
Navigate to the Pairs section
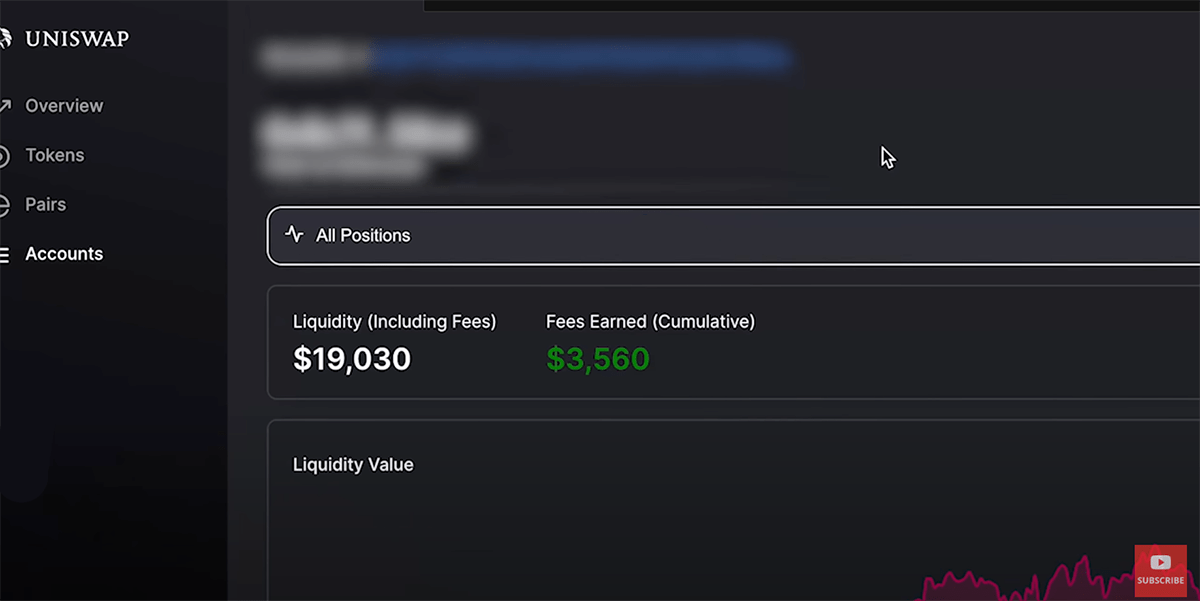[x=46, y=204]
